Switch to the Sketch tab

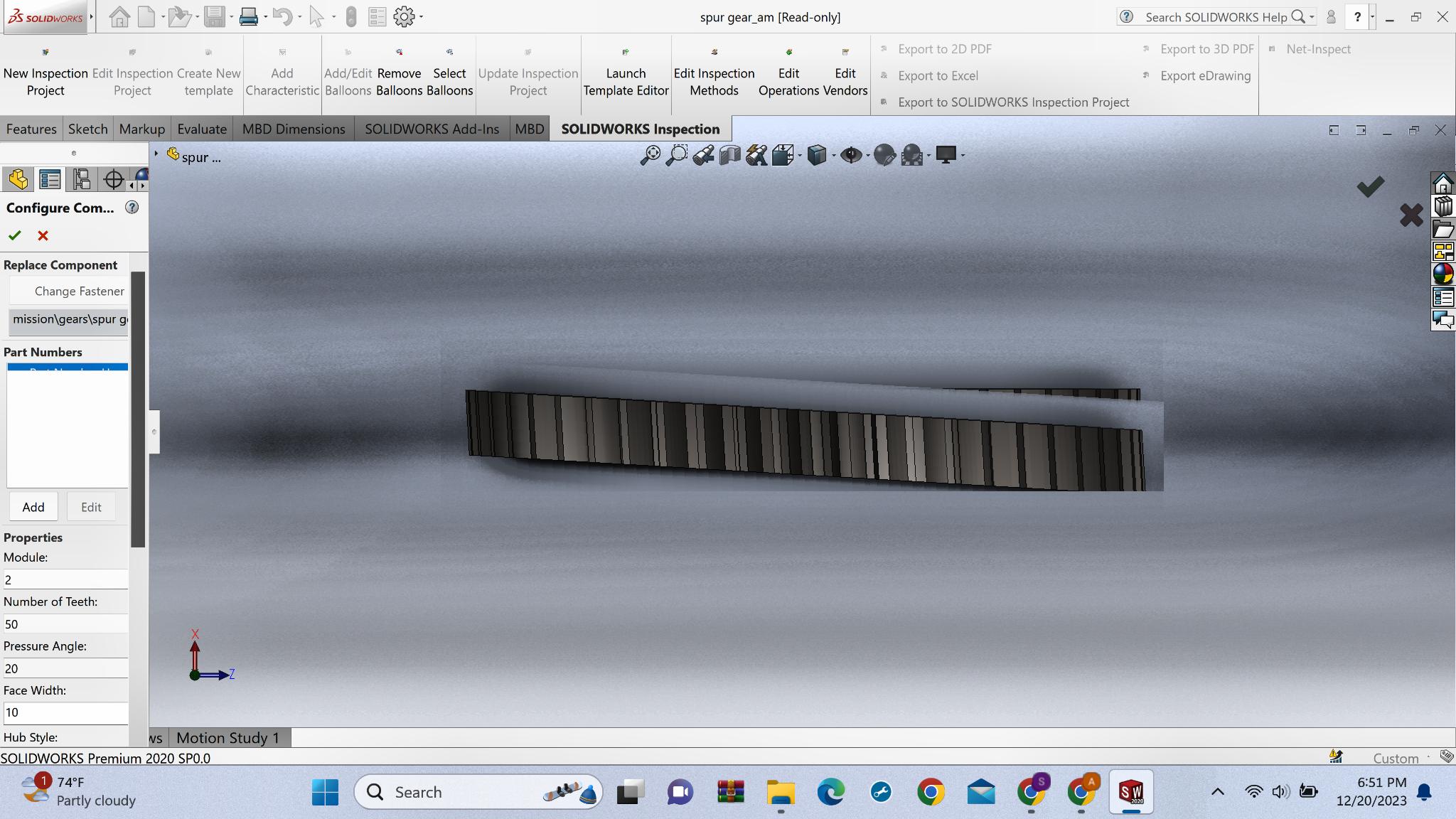coord(87,129)
